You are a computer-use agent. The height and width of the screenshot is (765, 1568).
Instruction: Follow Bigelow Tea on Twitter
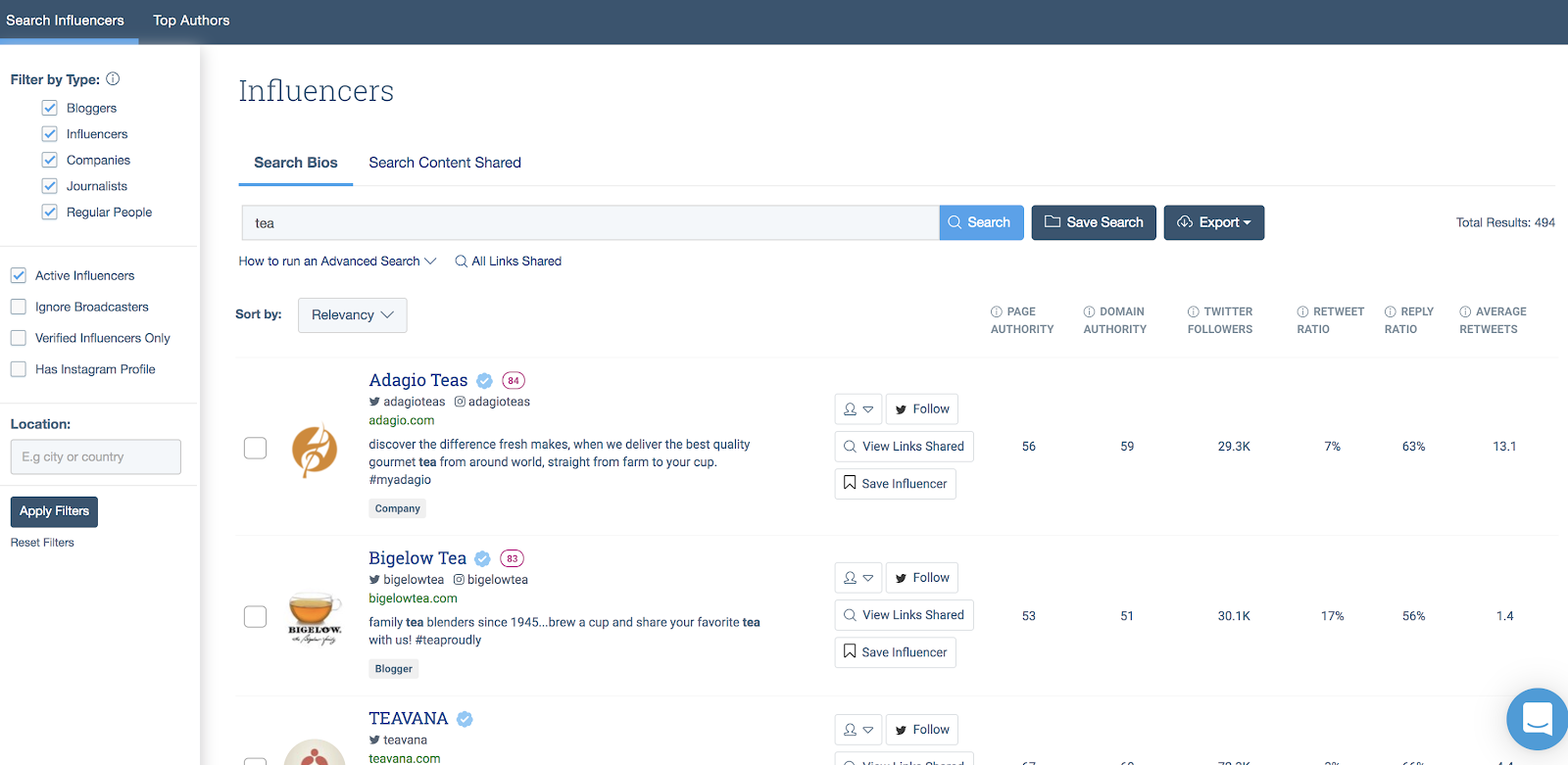pyautogui.click(x=922, y=578)
